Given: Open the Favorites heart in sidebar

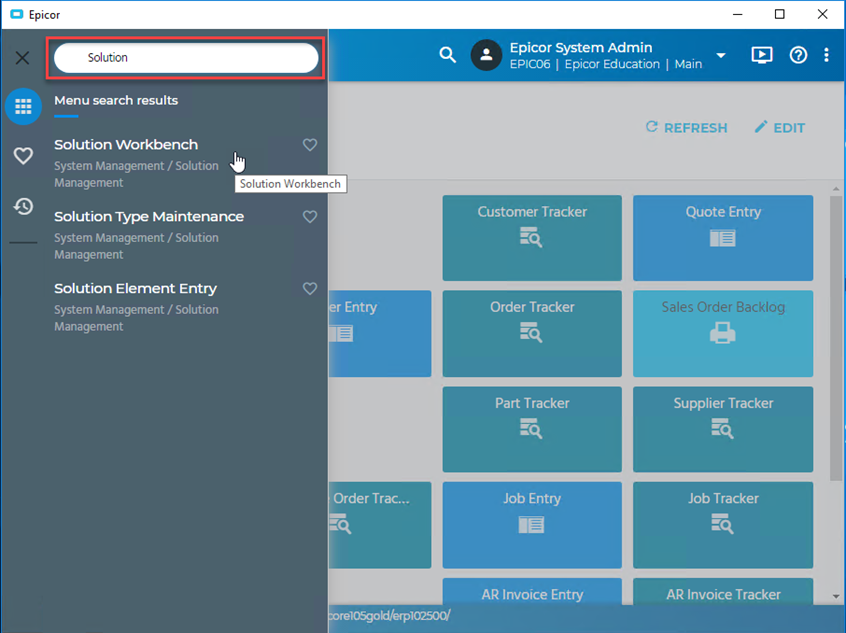Looking at the screenshot, I should coord(23,156).
